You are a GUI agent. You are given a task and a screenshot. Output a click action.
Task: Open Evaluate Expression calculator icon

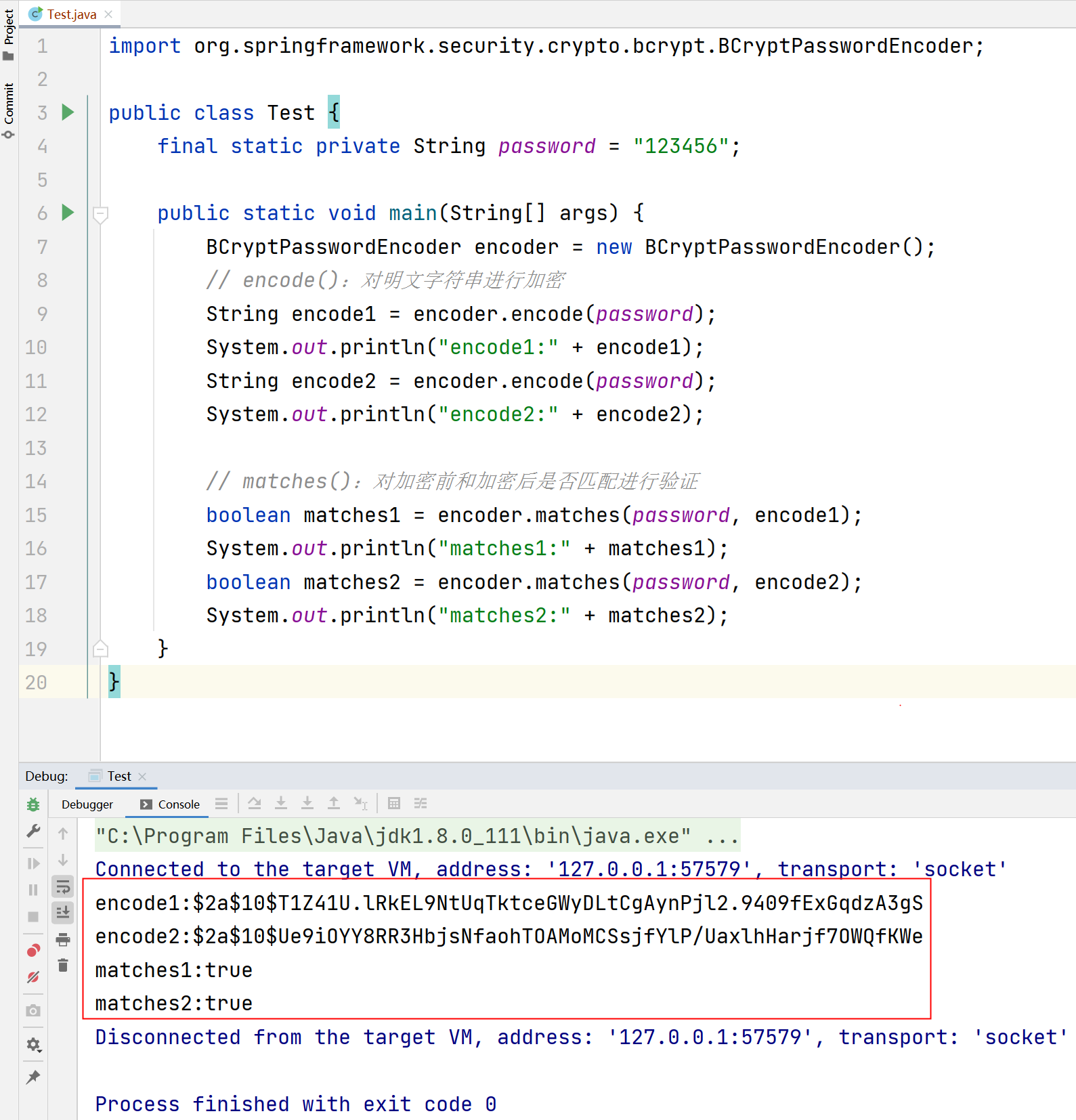(x=394, y=804)
